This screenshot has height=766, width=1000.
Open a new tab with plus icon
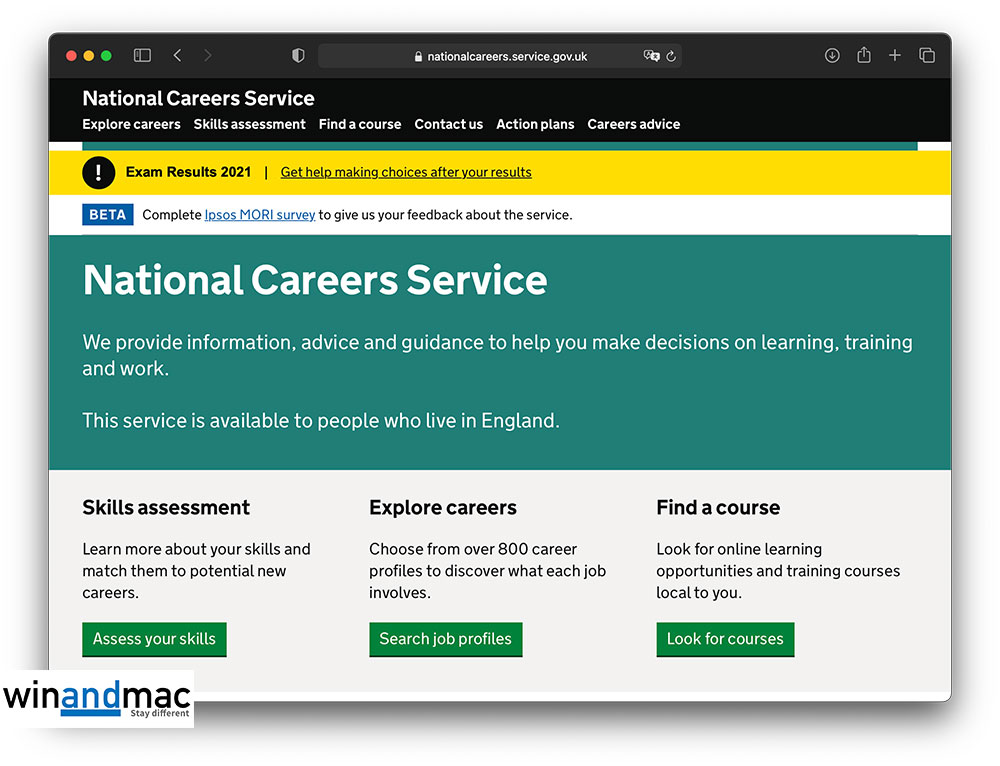point(895,56)
